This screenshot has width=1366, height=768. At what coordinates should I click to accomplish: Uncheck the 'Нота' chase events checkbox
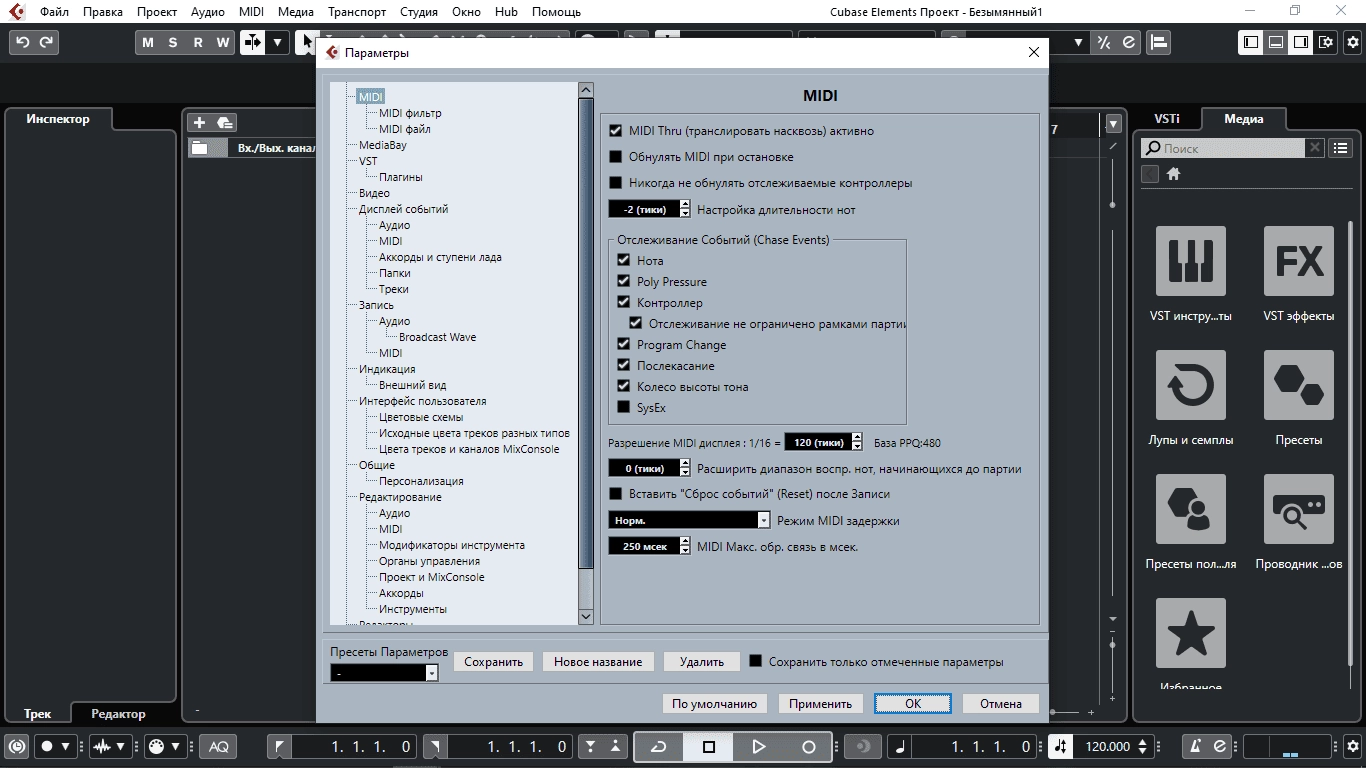pyautogui.click(x=624, y=260)
